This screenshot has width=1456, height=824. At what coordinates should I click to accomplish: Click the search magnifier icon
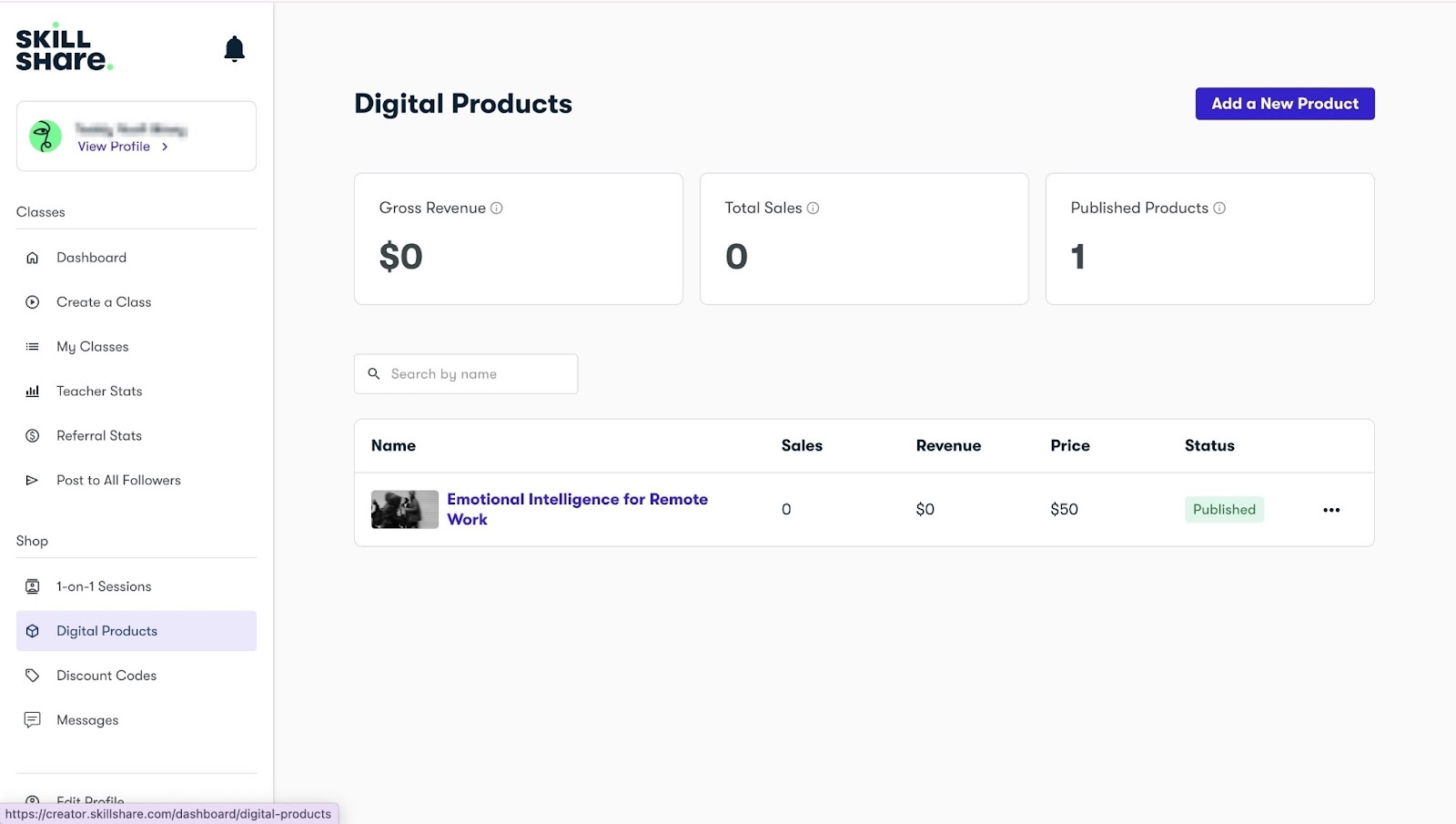point(374,374)
